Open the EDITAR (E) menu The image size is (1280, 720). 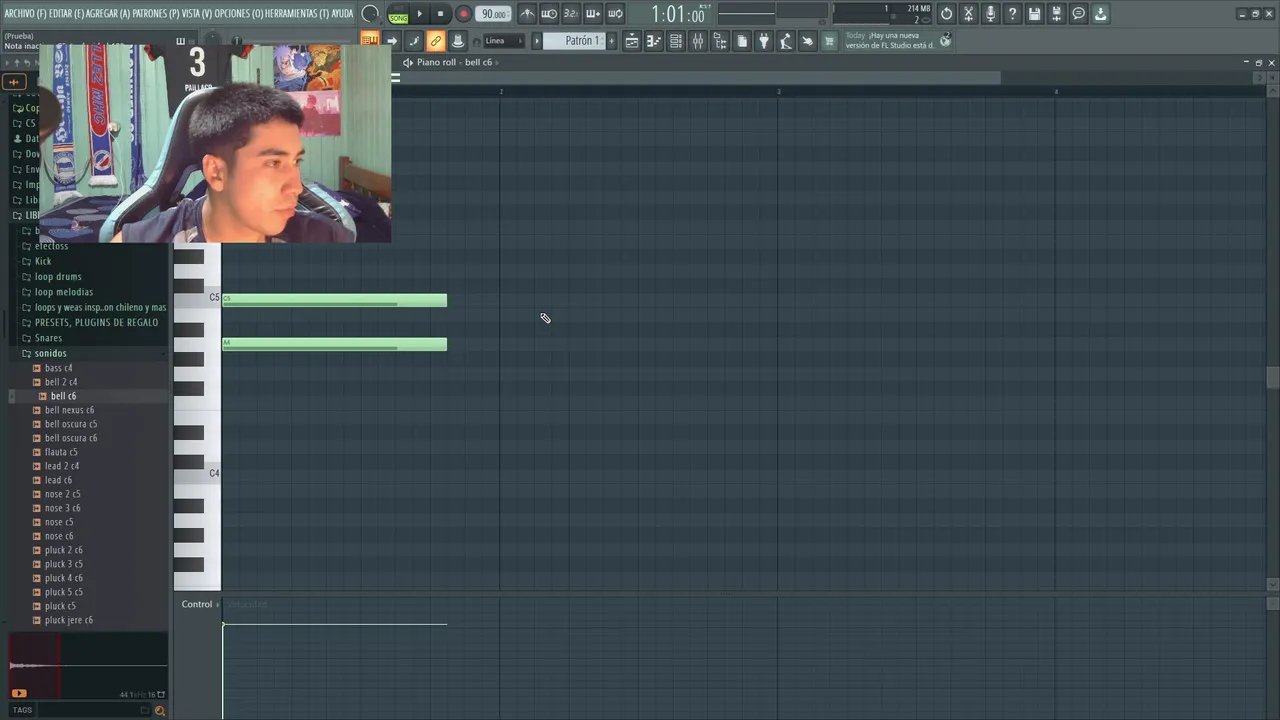pyautogui.click(x=66, y=14)
